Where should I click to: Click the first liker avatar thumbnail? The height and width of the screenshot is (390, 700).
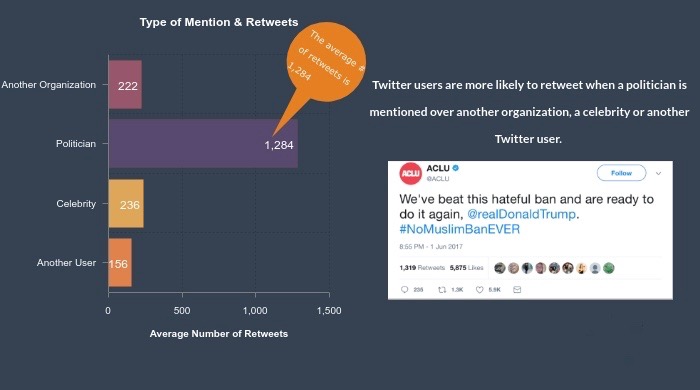click(500, 268)
